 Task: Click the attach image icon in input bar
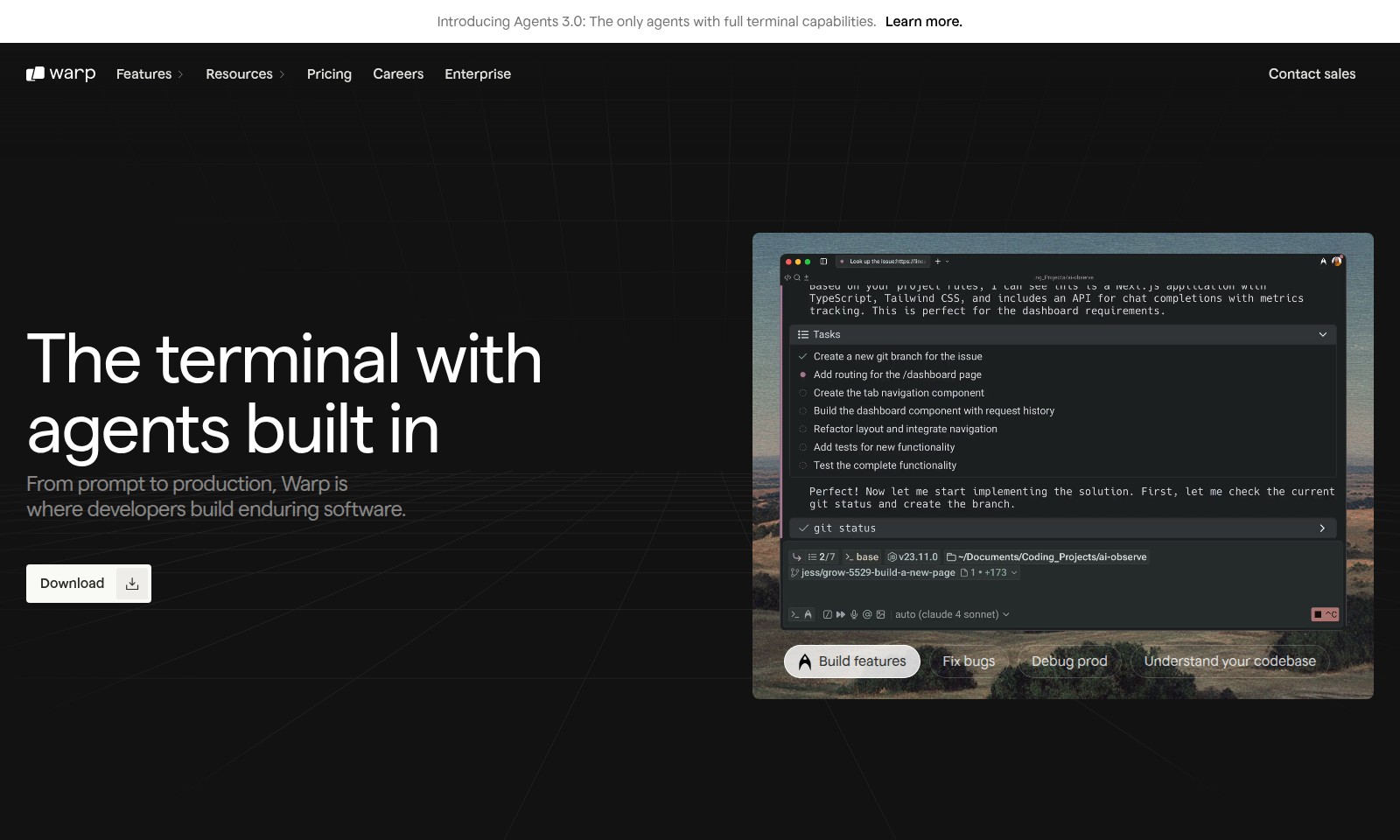click(x=880, y=614)
